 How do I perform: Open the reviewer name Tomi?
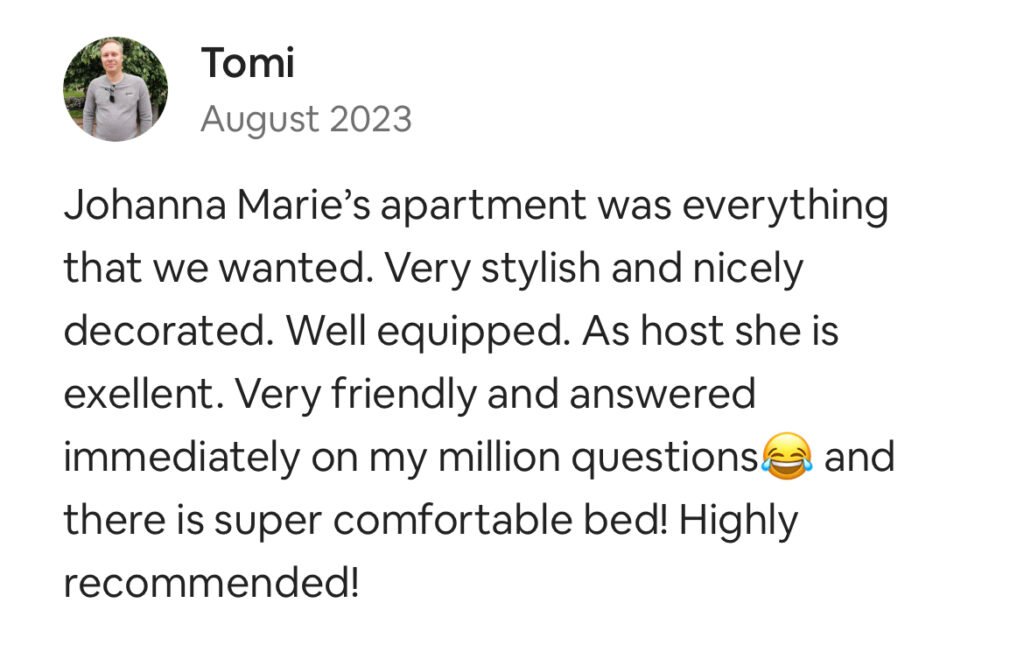(247, 63)
